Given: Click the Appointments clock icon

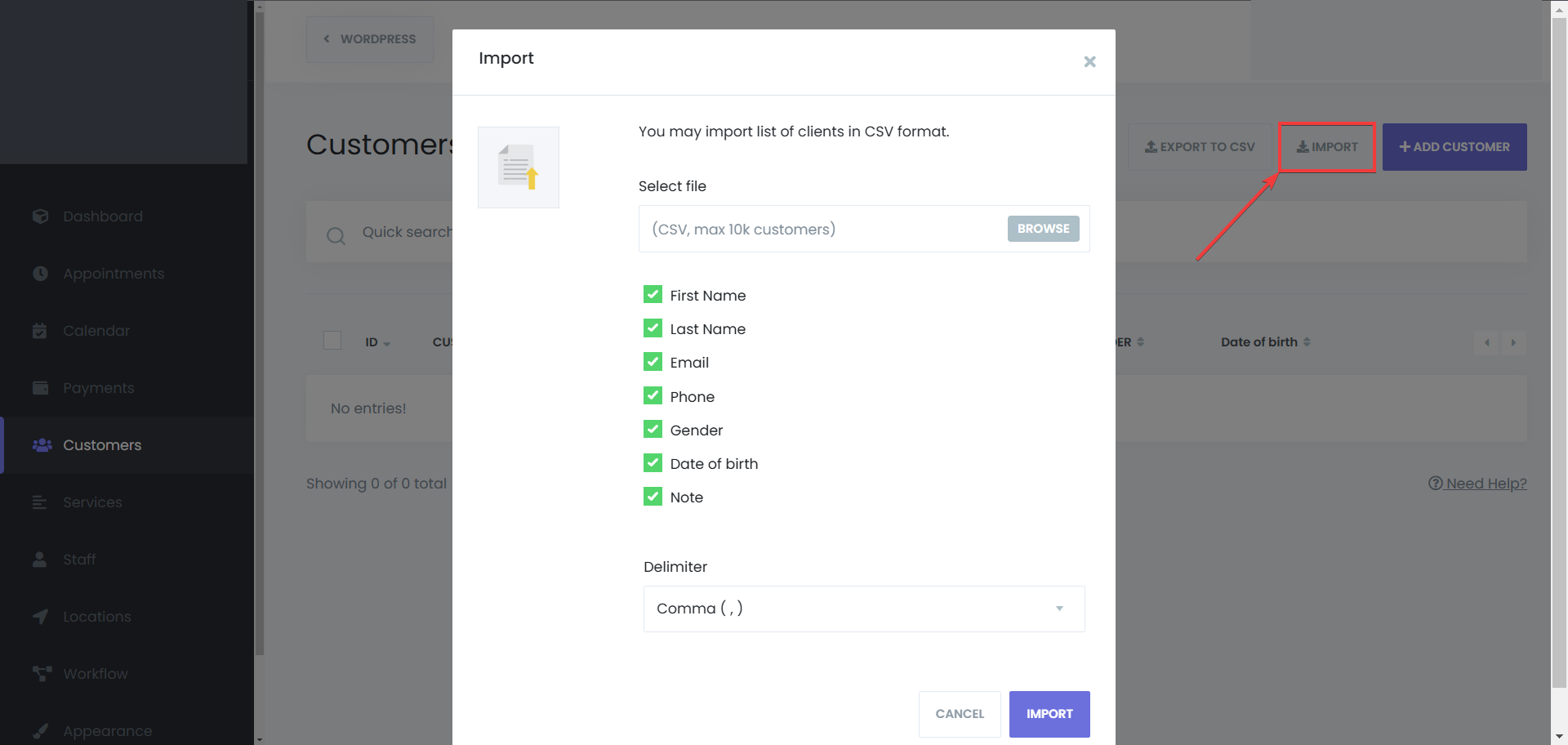Looking at the screenshot, I should [x=40, y=274].
